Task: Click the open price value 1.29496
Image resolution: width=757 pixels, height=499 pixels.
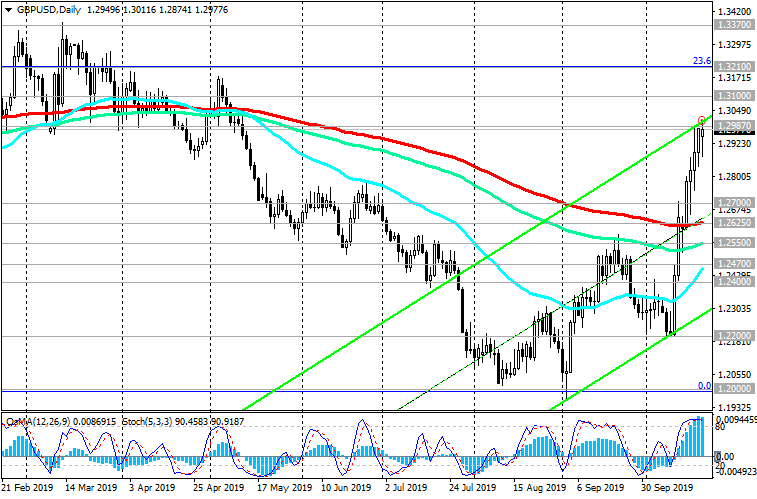Action: point(103,10)
